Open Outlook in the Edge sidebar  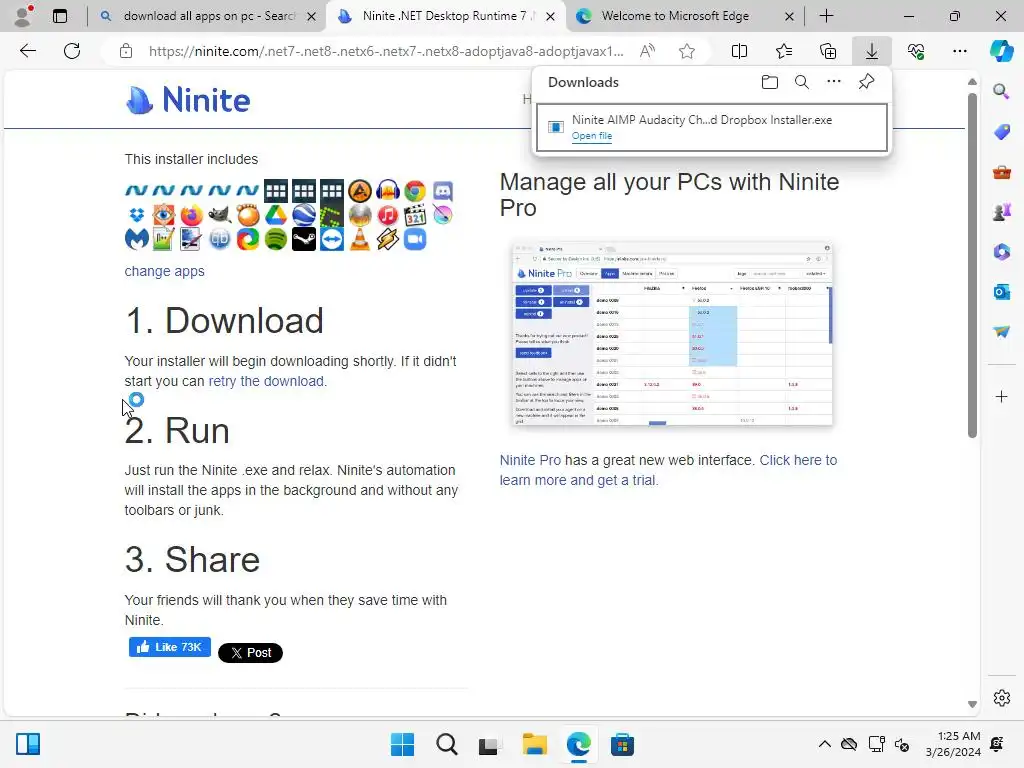click(x=1001, y=291)
